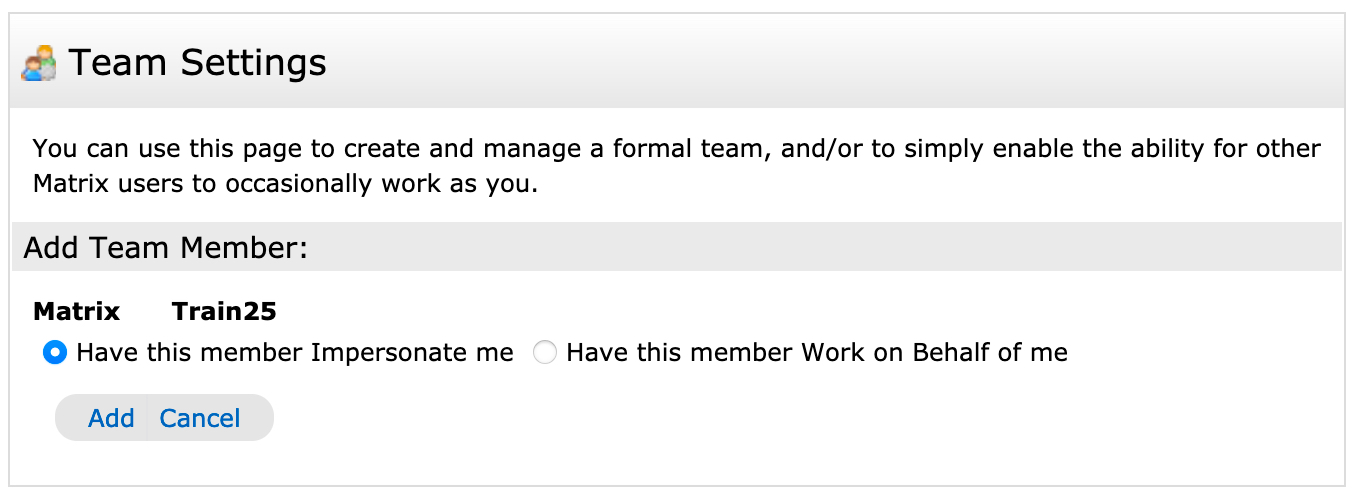Screen dimensions: 1362x502
Task: Click the Team Settings people icon
Action: 39,64
